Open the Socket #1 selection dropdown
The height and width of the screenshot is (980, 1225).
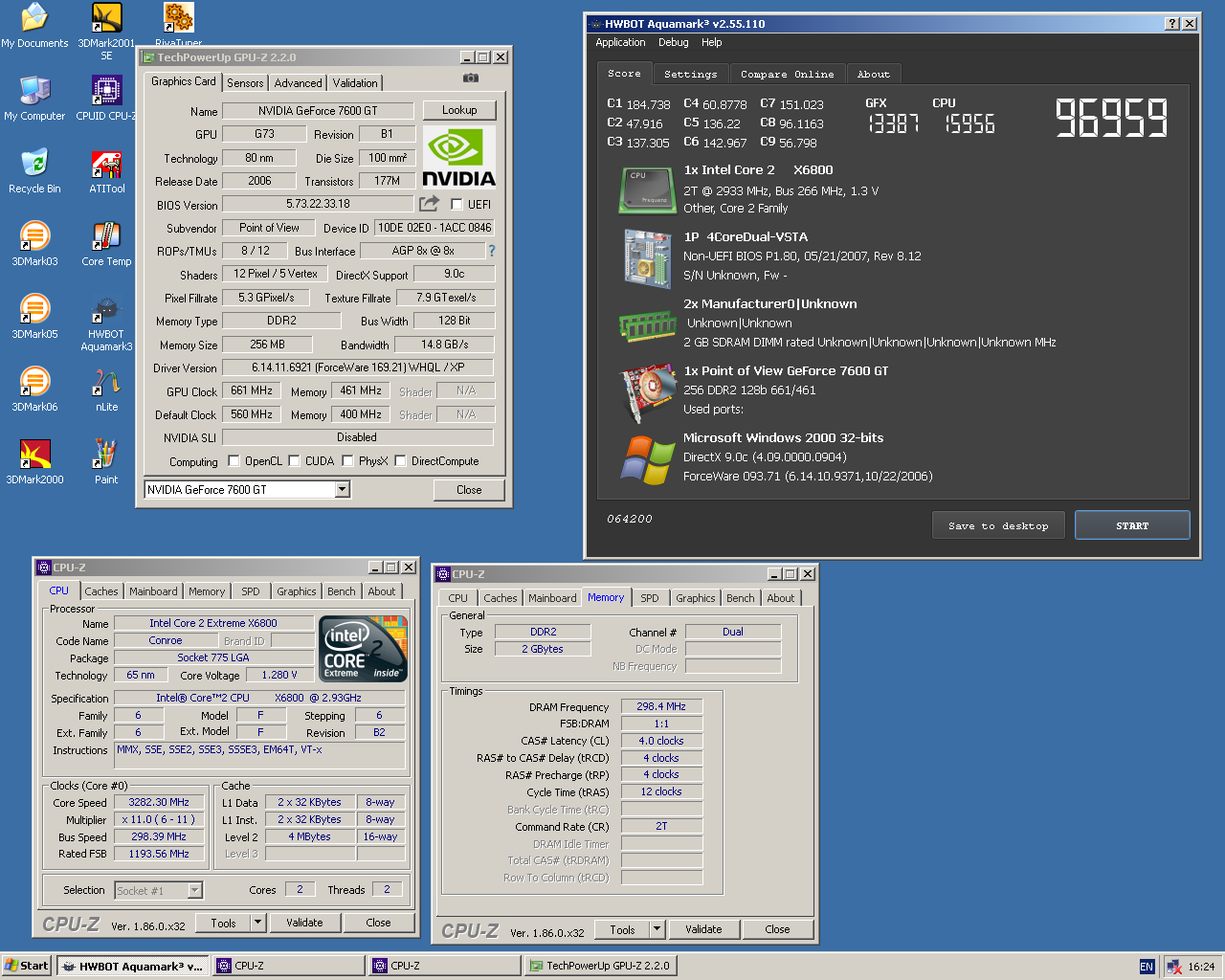(x=195, y=890)
